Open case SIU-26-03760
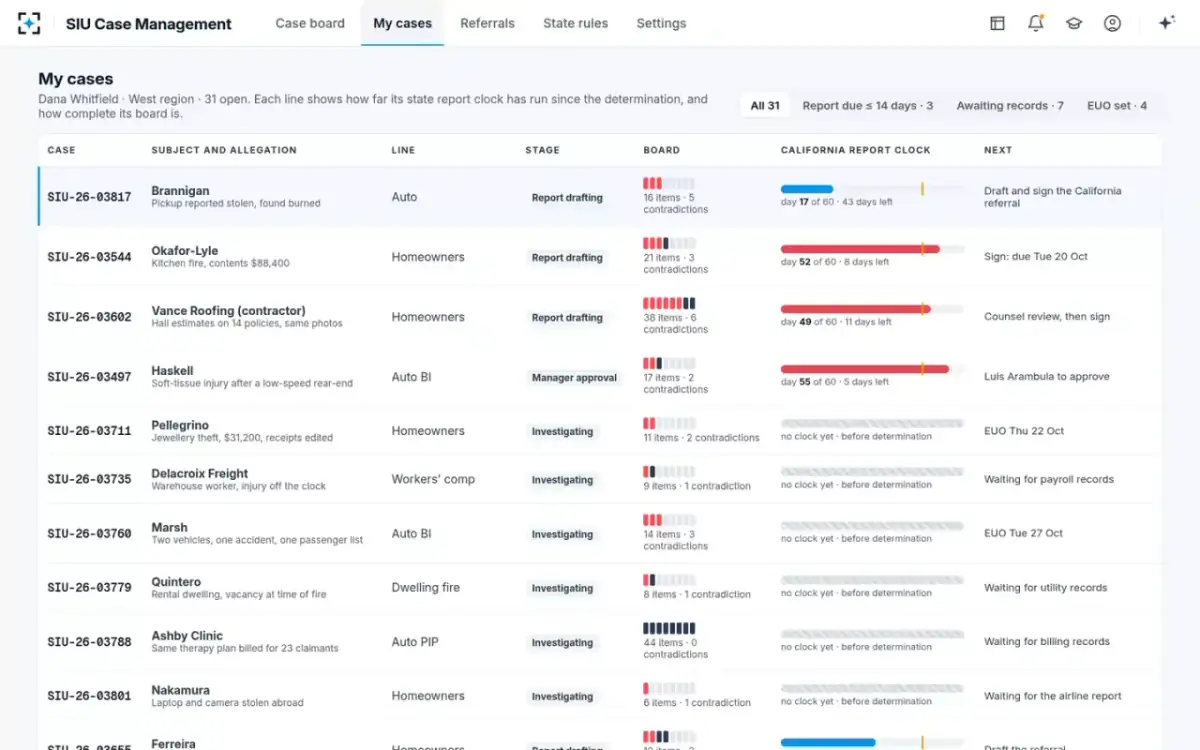The width and height of the screenshot is (1200, 750). pos(89,533)
